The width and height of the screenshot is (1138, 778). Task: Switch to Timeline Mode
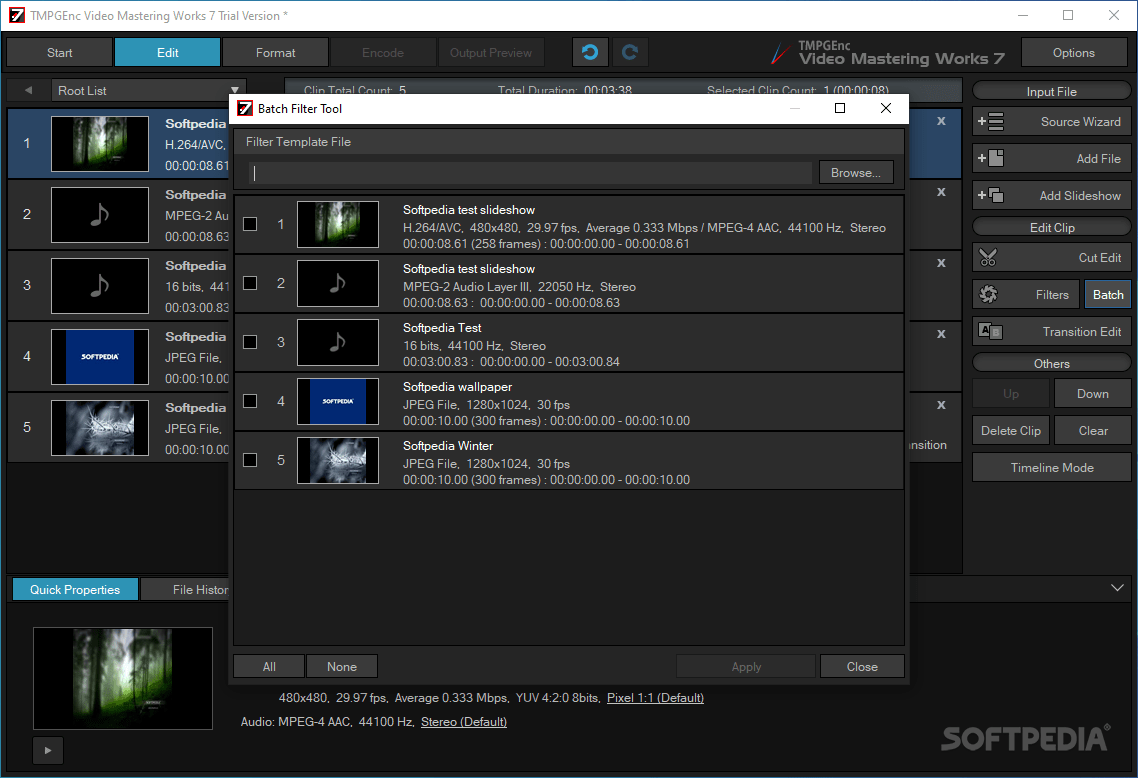click(1052, 467)
